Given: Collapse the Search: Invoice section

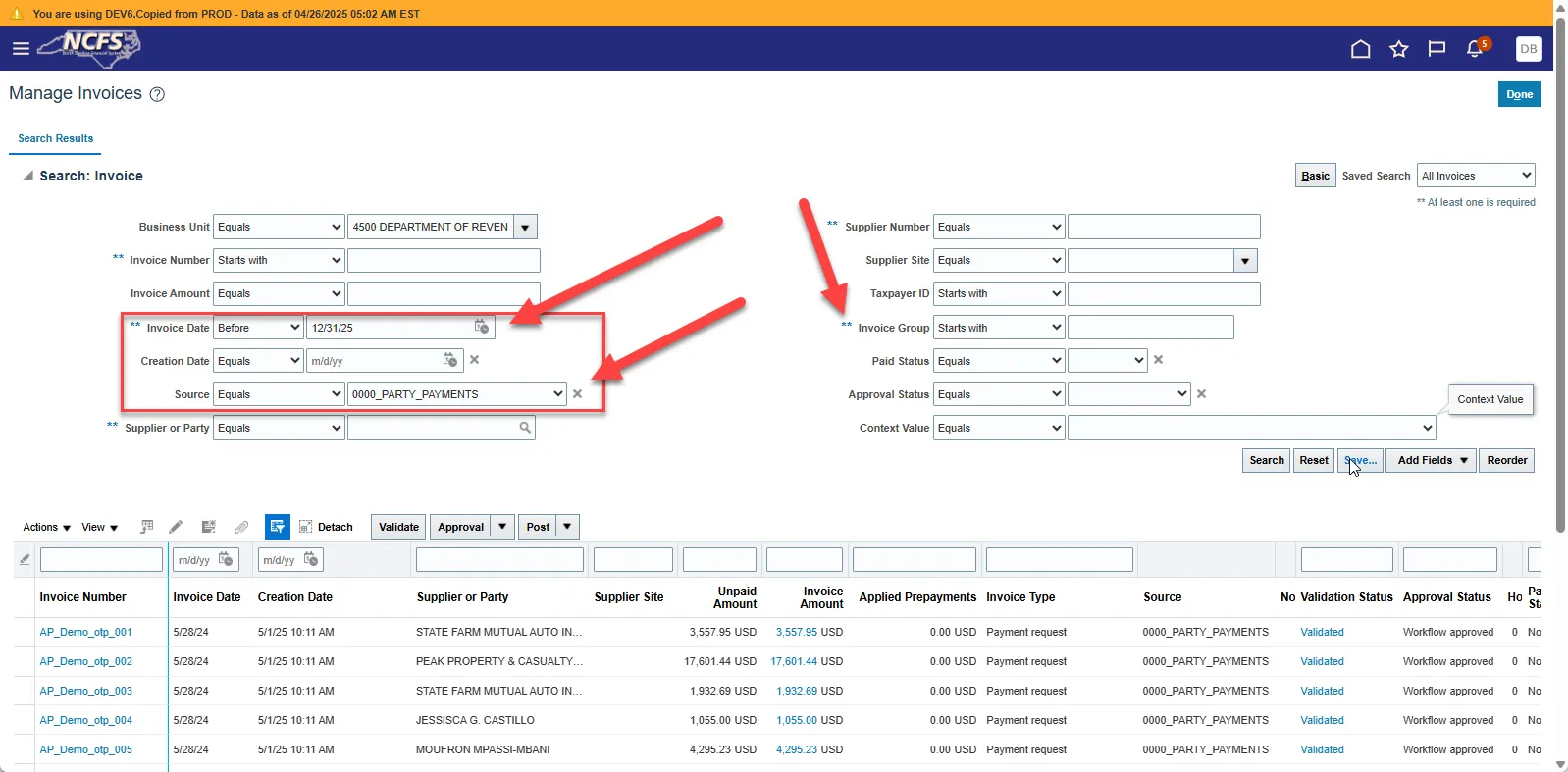Looking at the screenshot, I should point(27,176).
